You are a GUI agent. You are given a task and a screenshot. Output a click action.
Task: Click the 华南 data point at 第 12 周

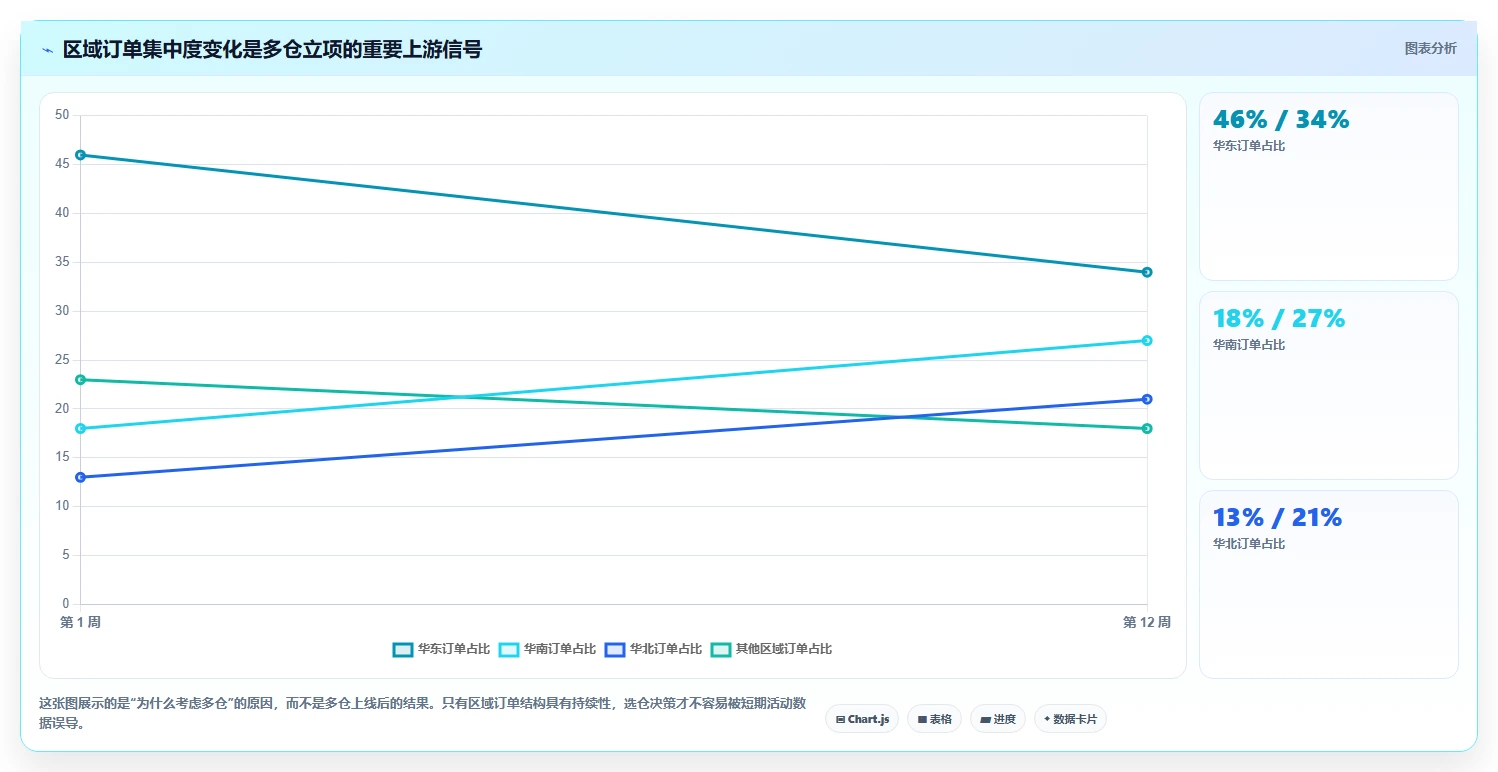(x=1147, y=341)
